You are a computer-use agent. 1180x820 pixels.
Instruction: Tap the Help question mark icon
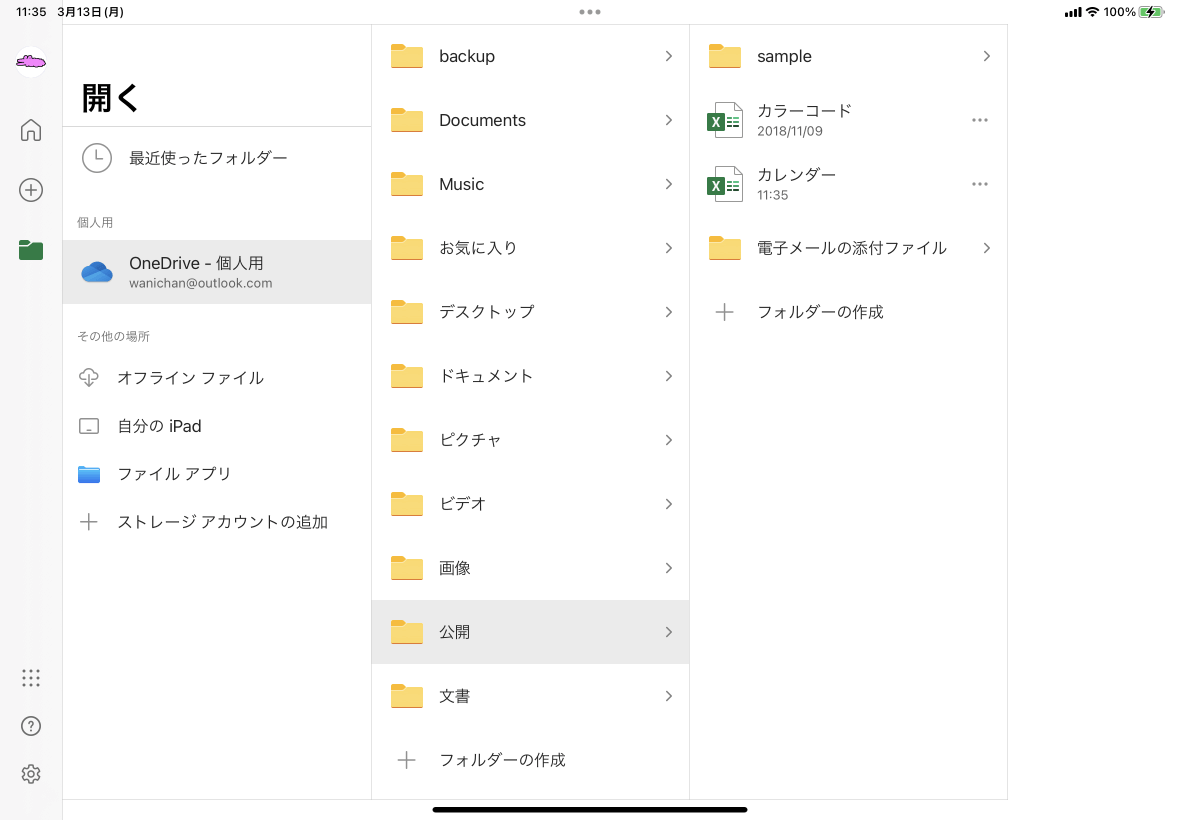pos(31,726)
